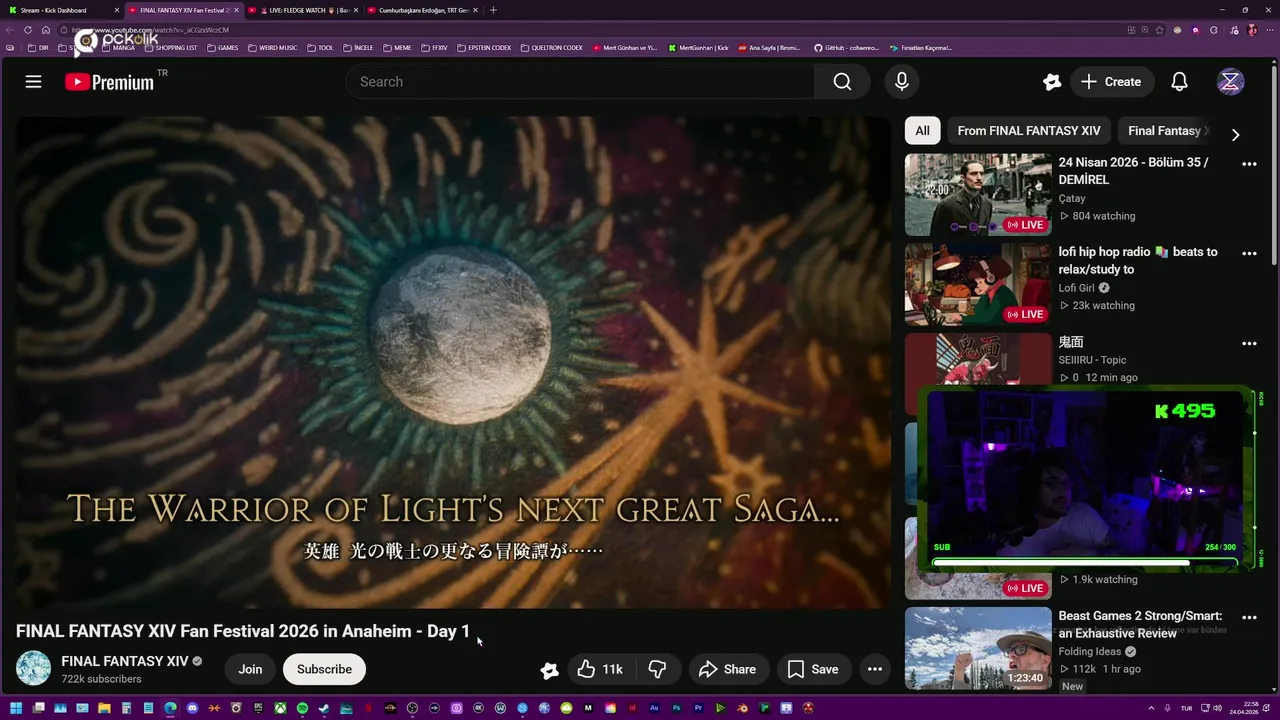1280x720 pixels.
Task: Open the SHOPPING LIST bookmarks folder
Action: [170, 48]
